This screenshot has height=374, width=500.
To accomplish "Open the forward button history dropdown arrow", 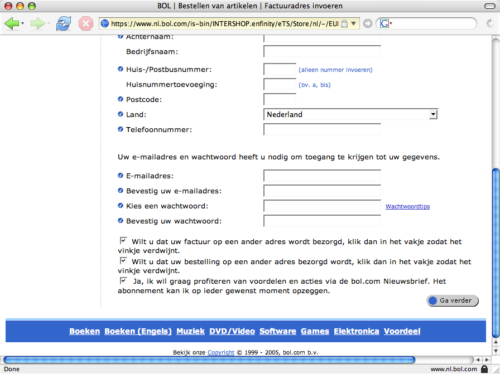I will coord(48,24).
